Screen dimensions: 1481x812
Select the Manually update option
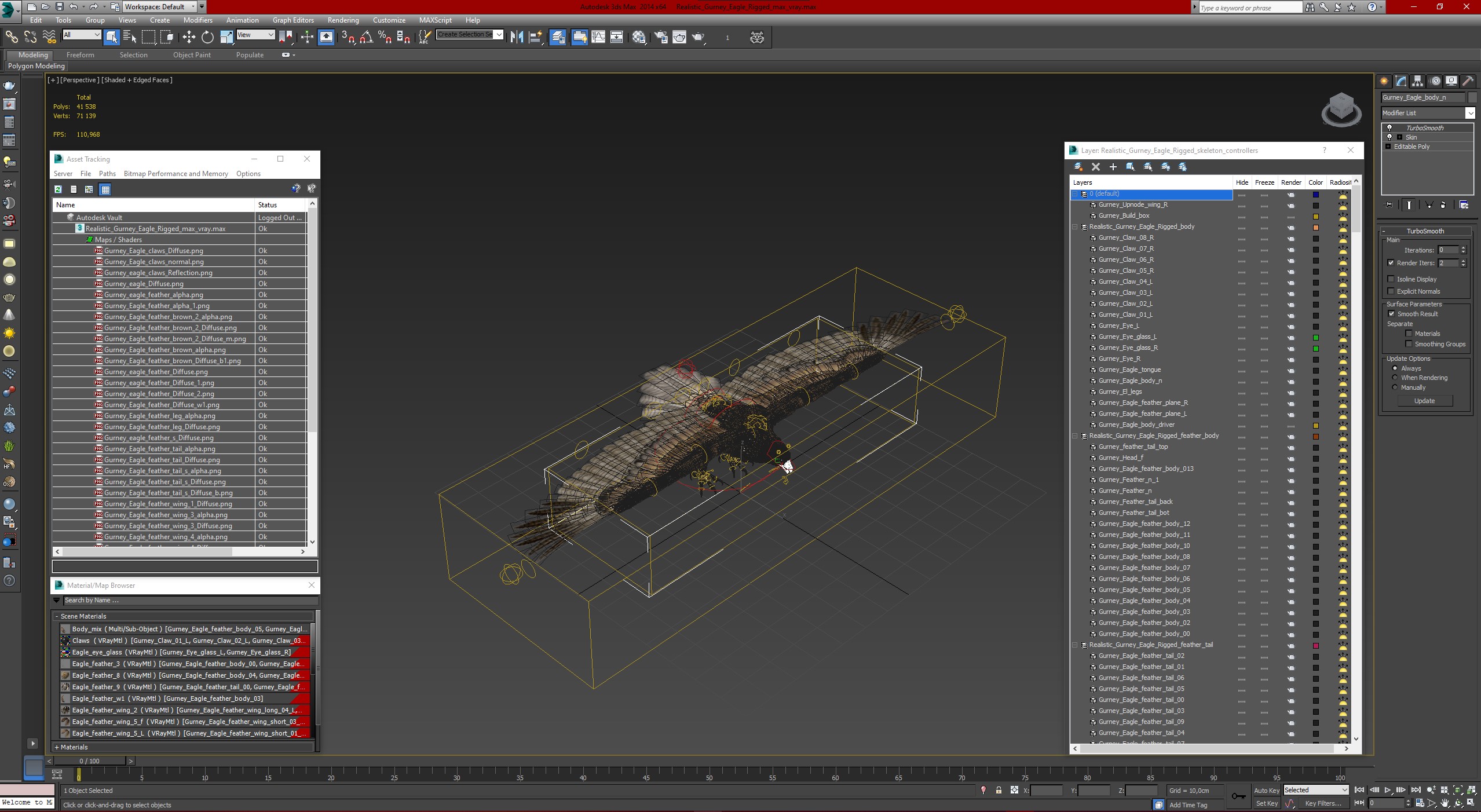1395,387
